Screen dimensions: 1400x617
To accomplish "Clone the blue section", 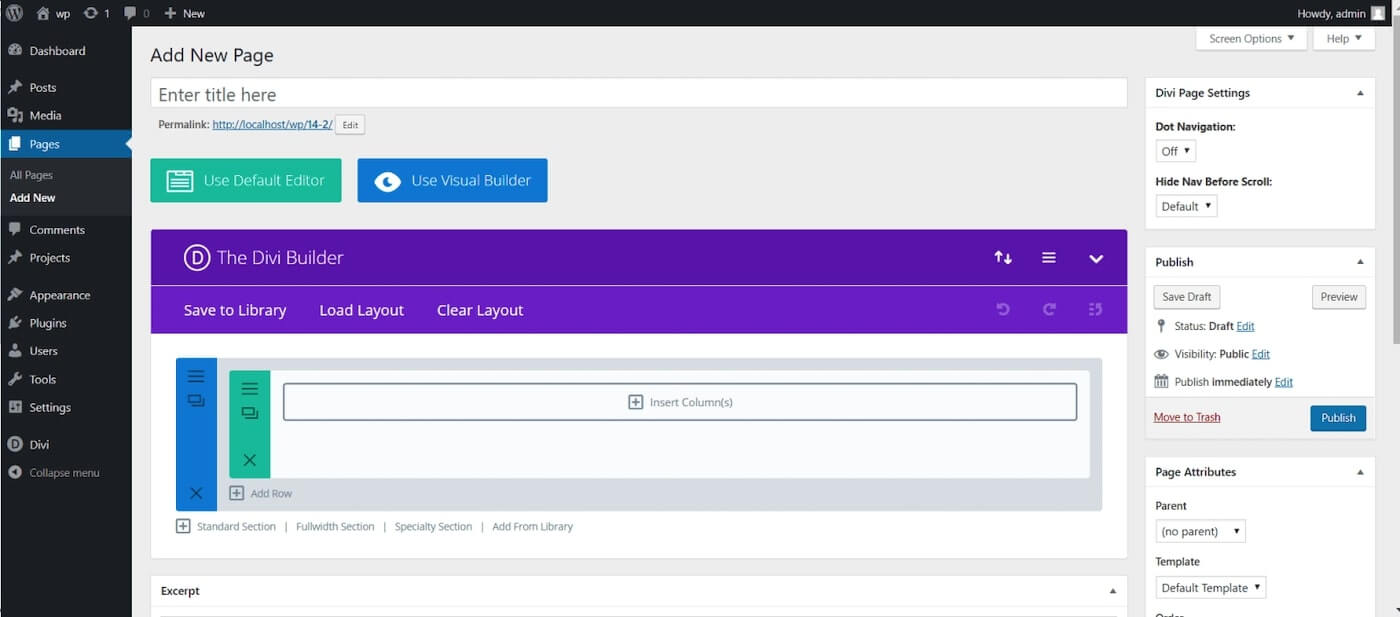I will click(x=196, y=400).
